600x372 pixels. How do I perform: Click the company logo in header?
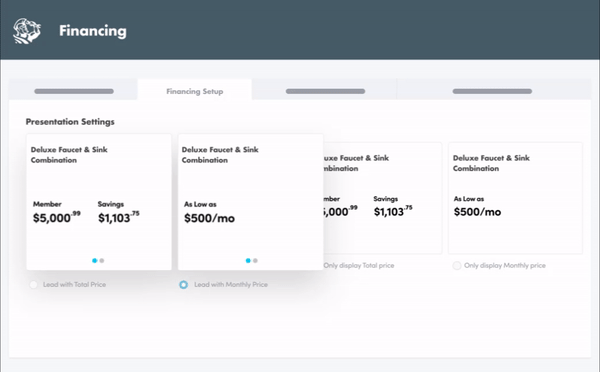coord(27,31)
